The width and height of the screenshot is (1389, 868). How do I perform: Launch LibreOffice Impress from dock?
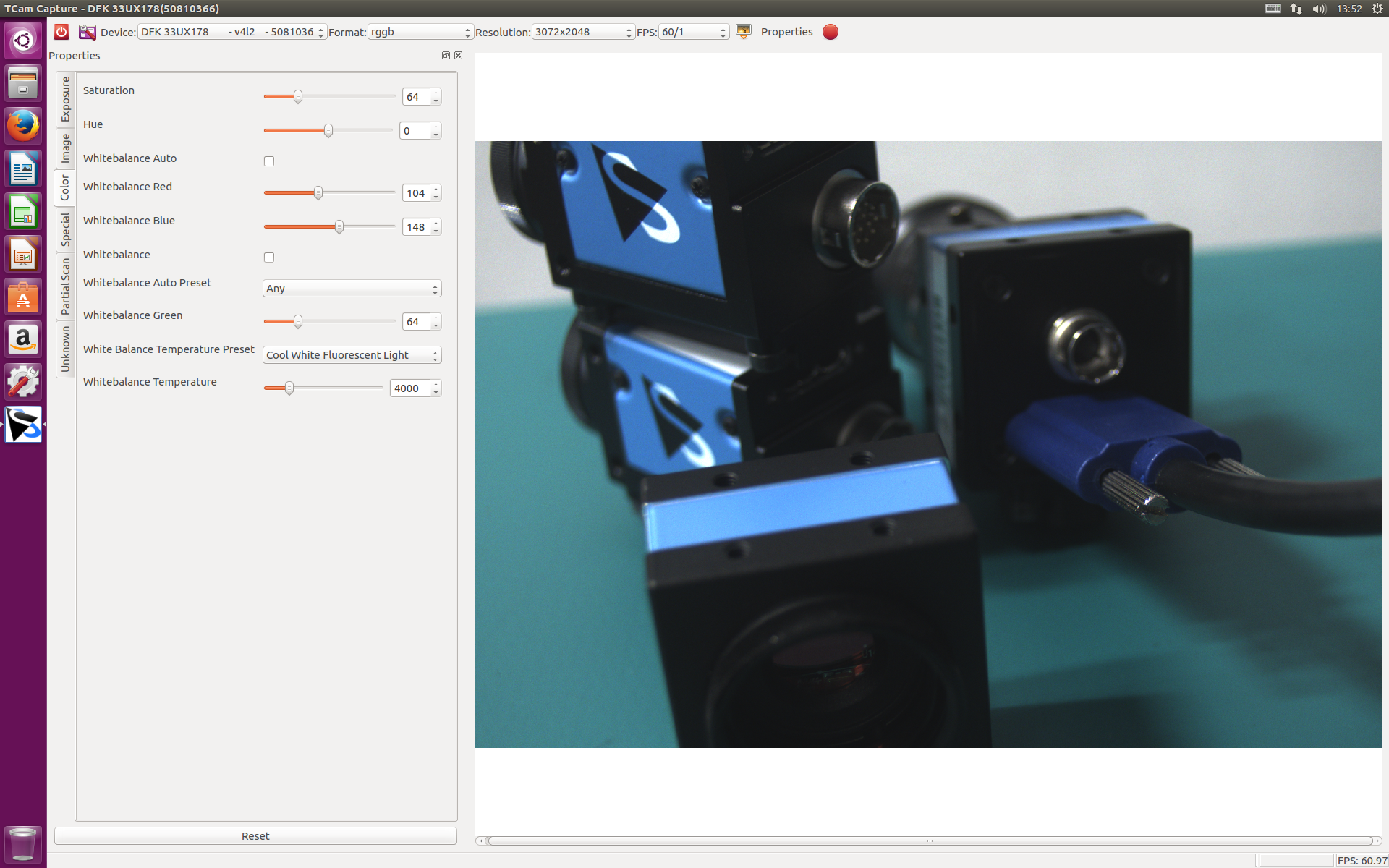(23, 255)
